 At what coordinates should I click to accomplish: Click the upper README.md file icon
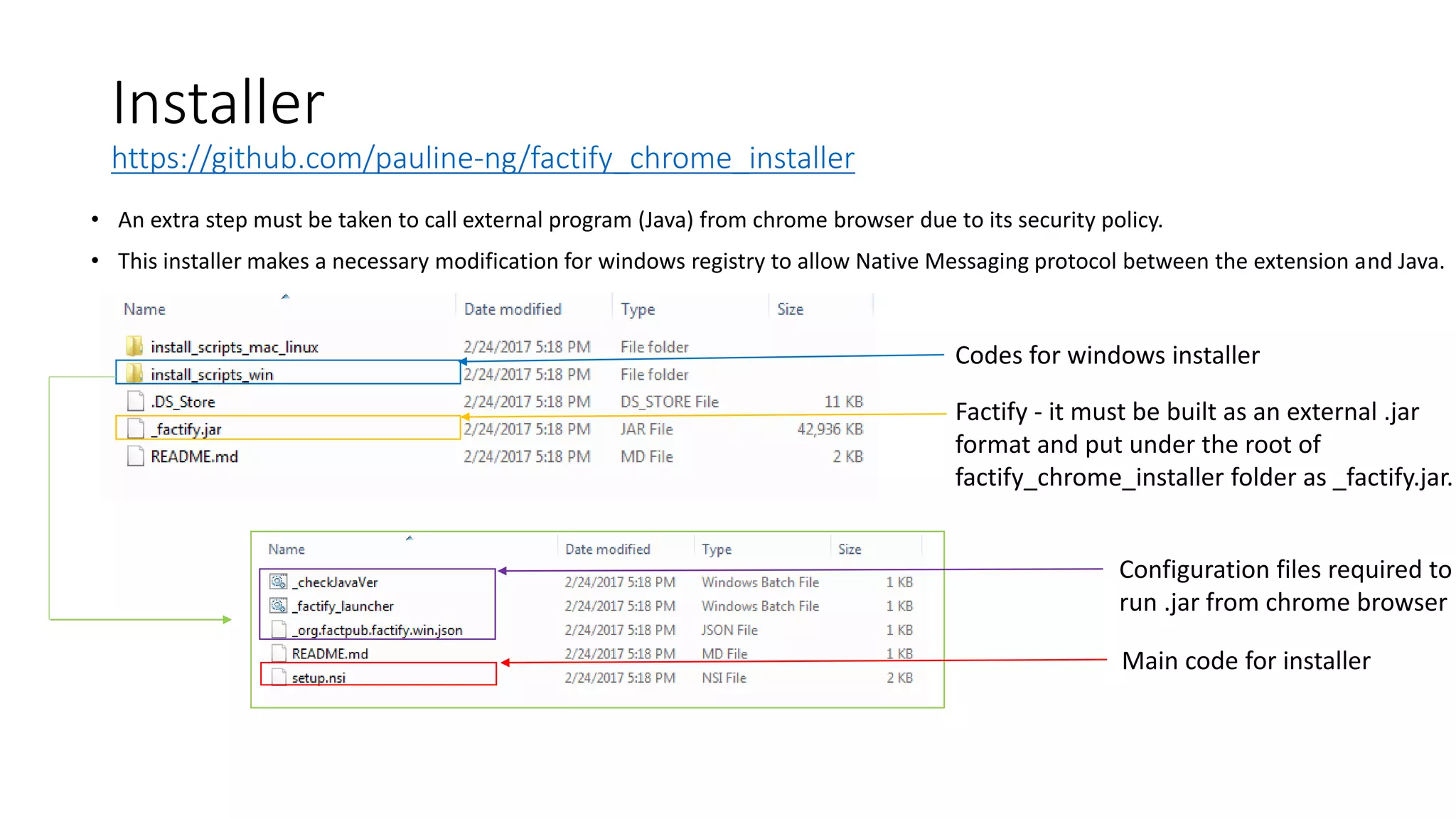pos(135,456)
